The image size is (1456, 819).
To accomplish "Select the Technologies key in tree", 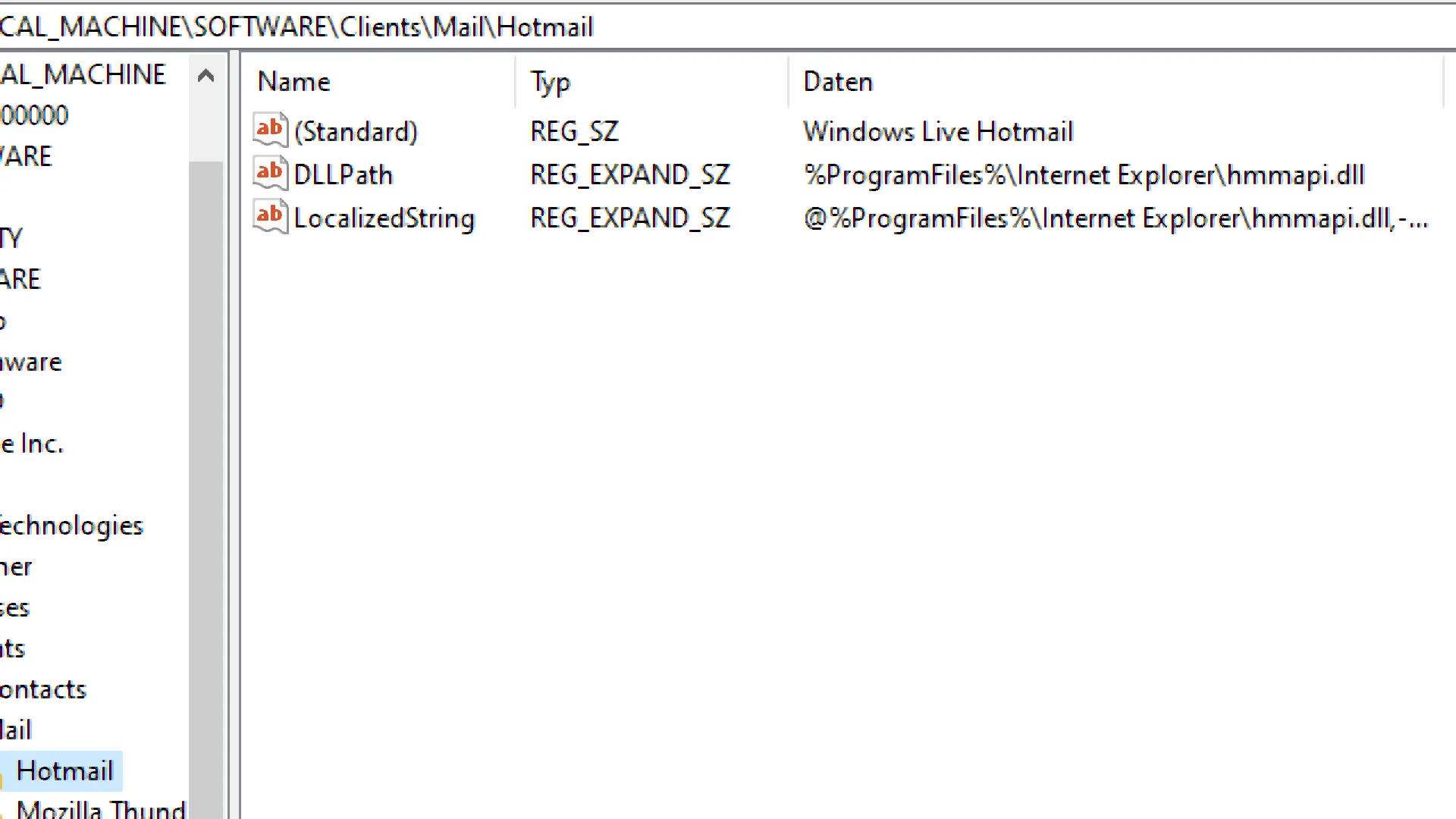I will click(71, 526).
